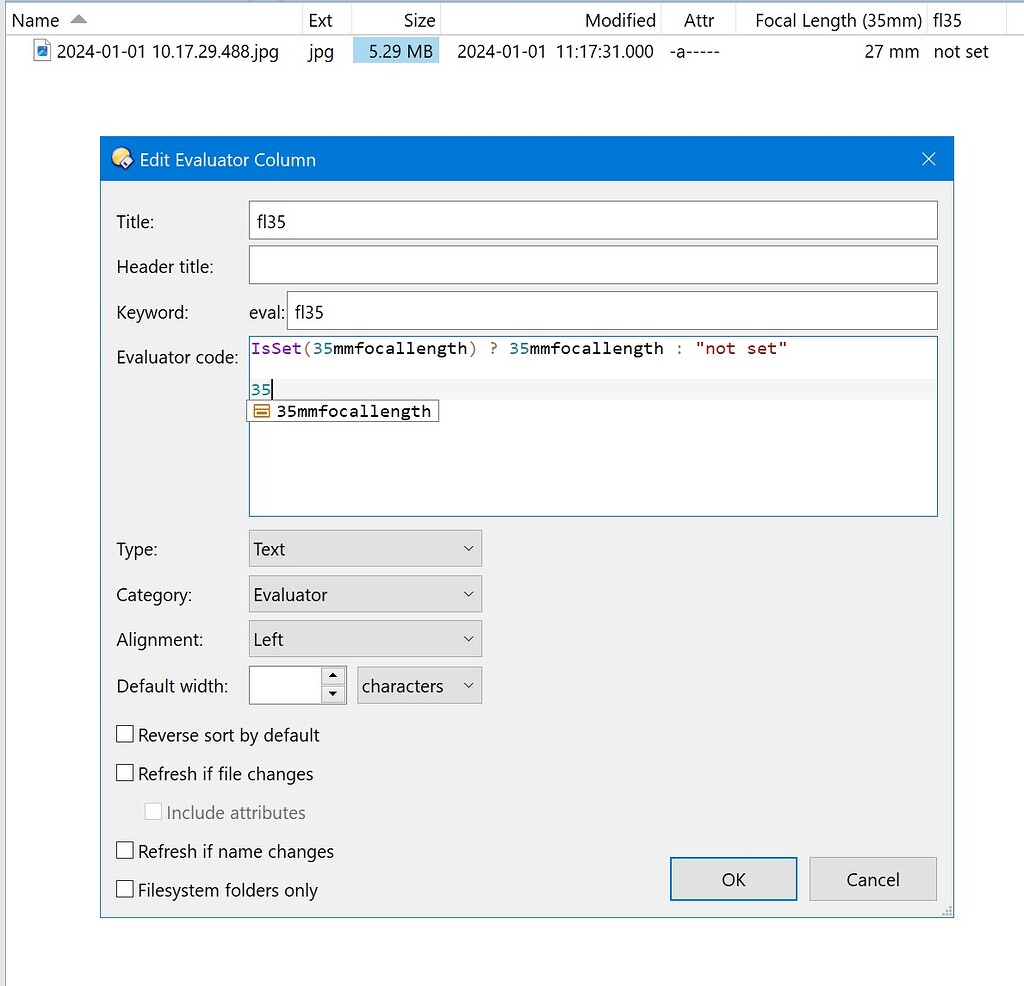Sort by the Name column header
Image resolution: width=1024 pixels, height=986 pixels.
(36, 19)
